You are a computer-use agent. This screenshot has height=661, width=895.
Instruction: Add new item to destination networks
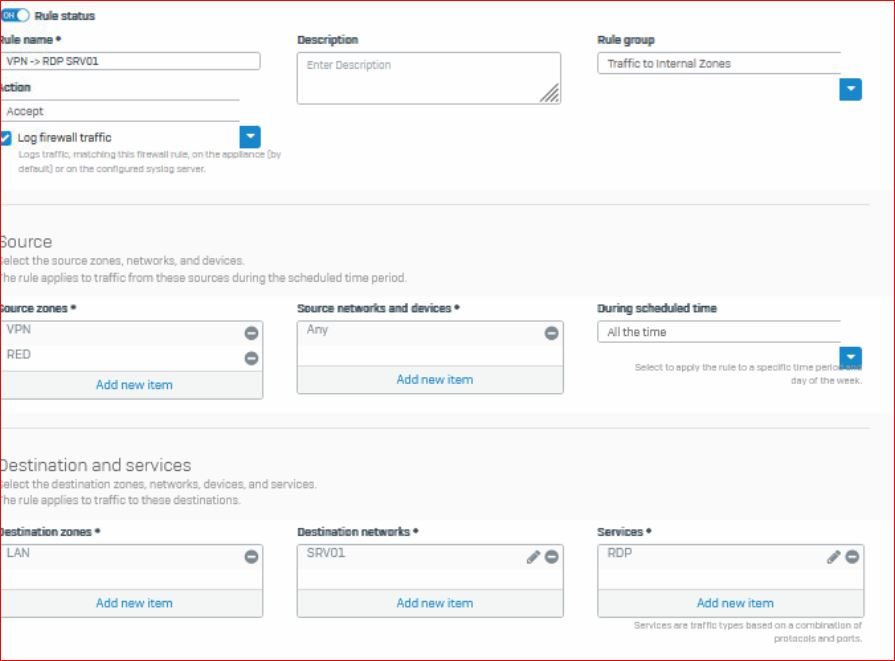[x=434, y=603]
